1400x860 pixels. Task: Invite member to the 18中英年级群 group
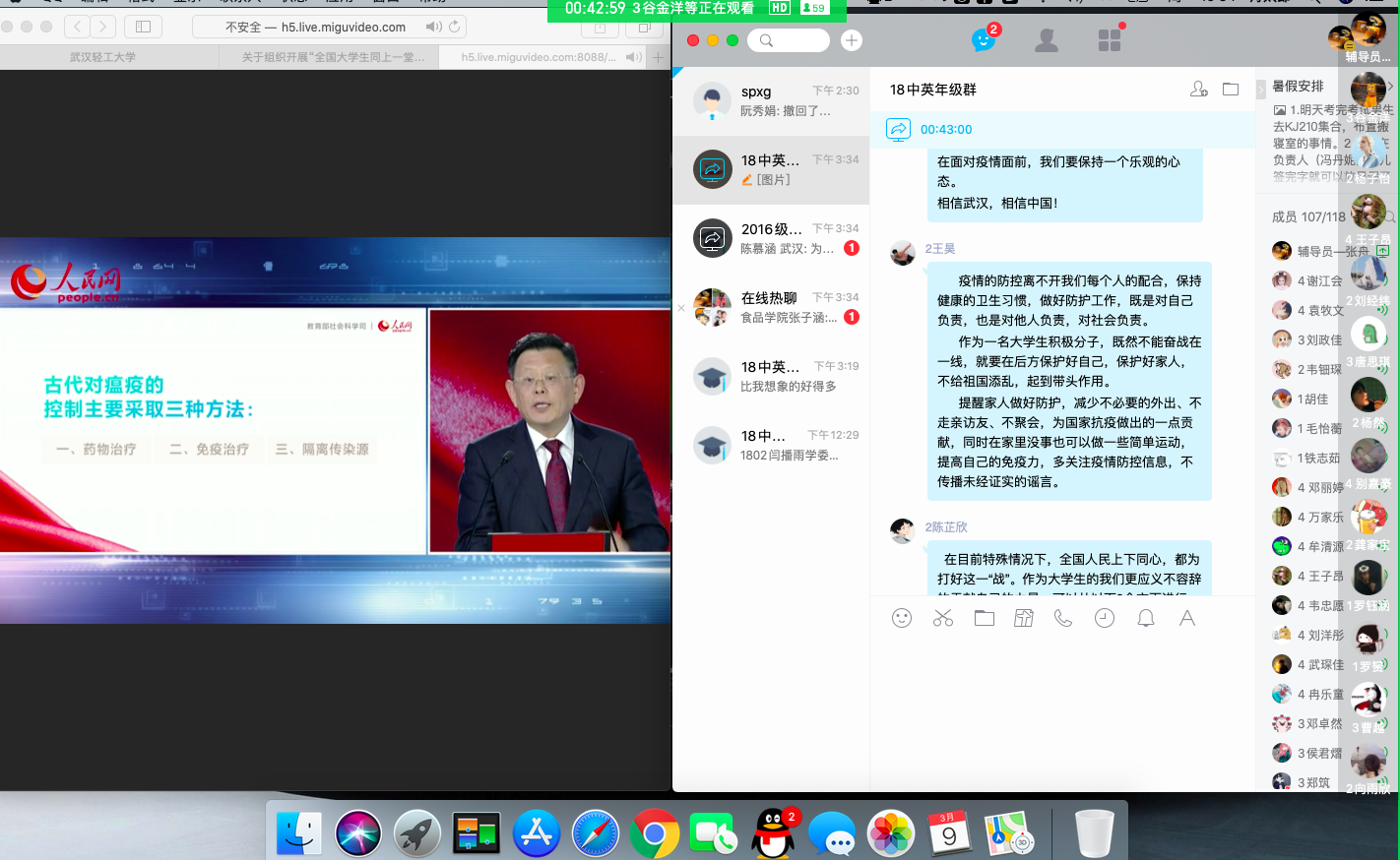[x=1198, y=90]
